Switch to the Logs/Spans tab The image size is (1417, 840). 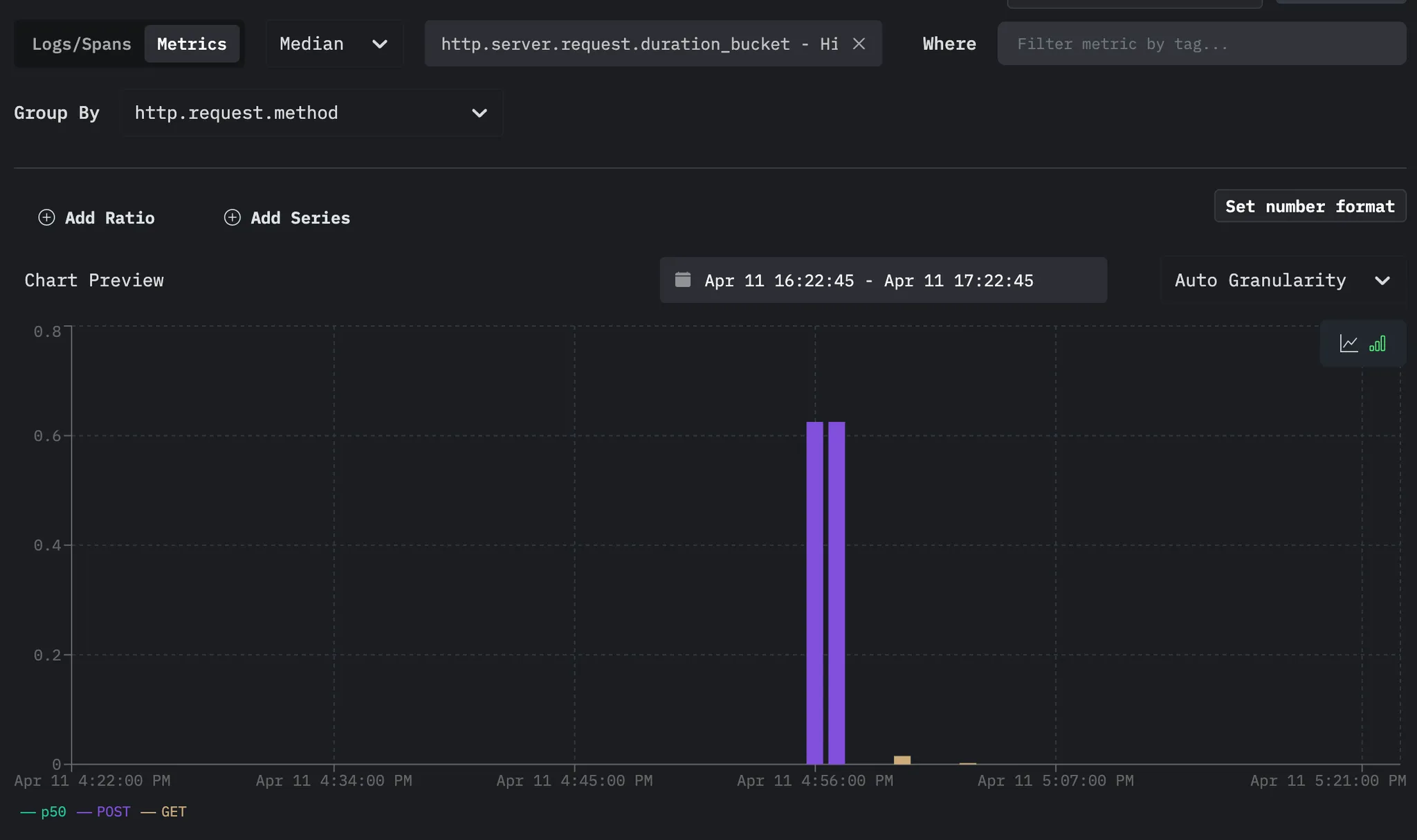coord(81,43)
